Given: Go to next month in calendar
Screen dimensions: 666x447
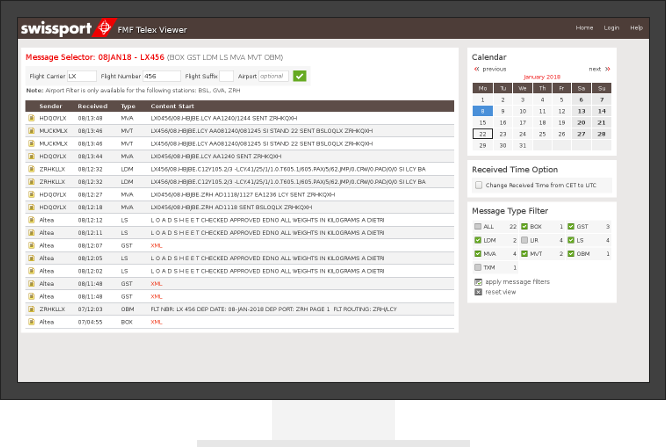Looking at the screenshot, I should pyautogui.click(x=599, y=69).
